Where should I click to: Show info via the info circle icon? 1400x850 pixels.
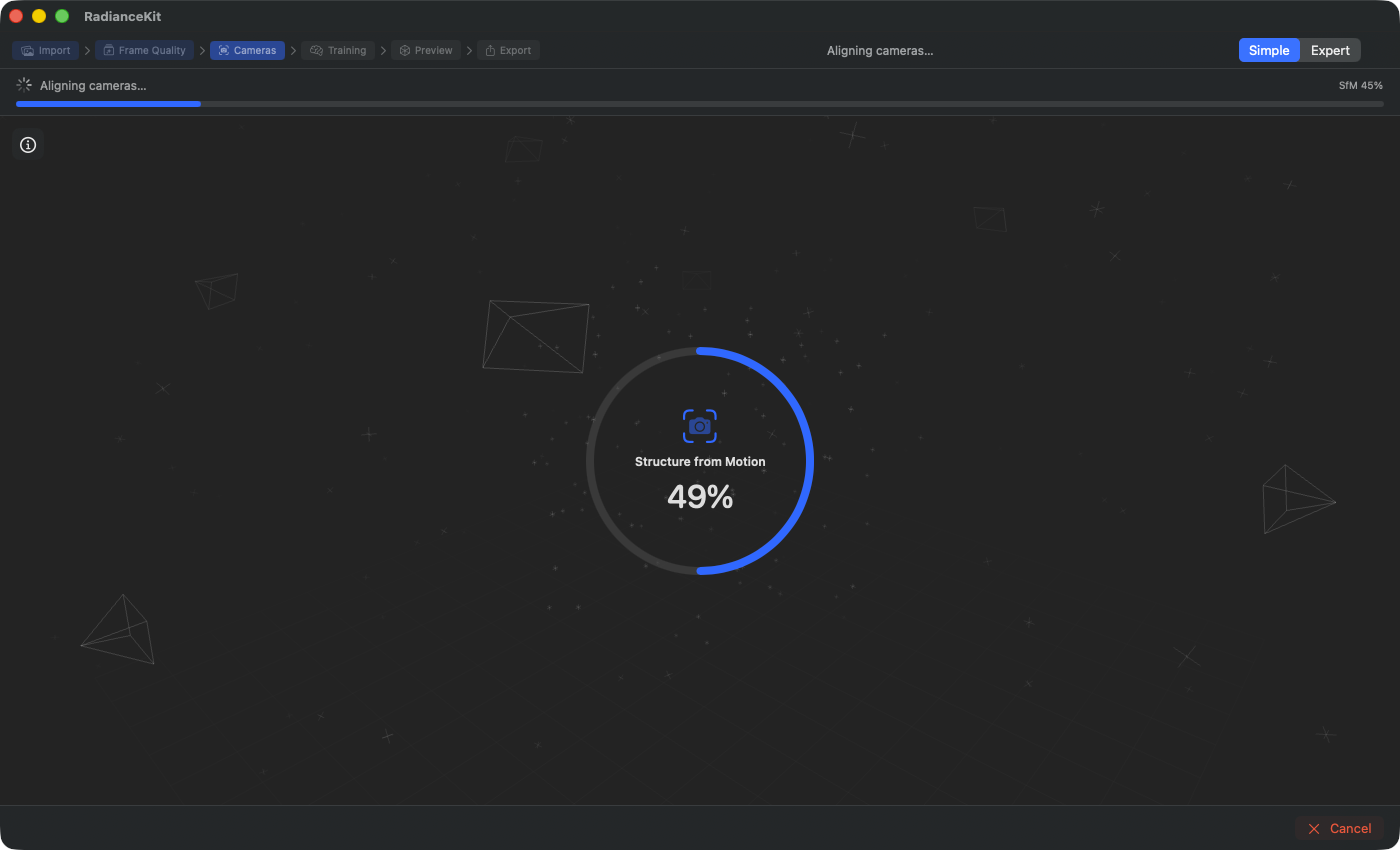pos(28,145)
